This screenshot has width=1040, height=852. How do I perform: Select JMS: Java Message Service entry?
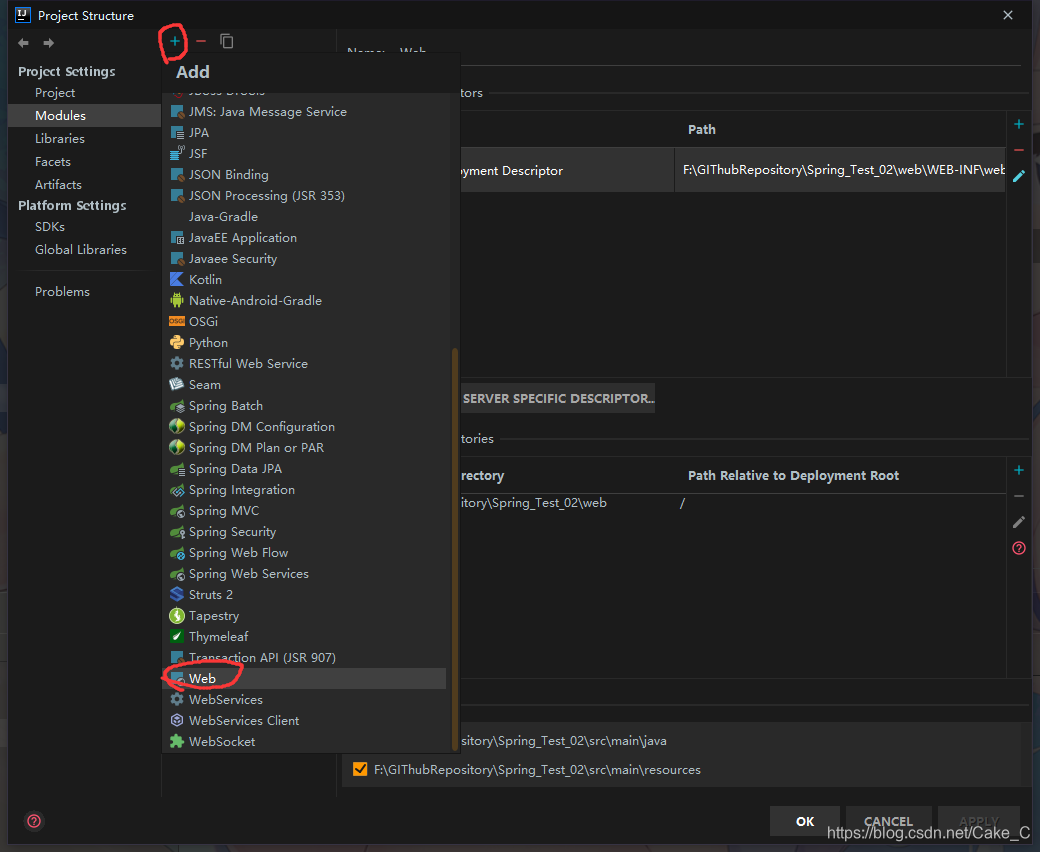point(305,111)
